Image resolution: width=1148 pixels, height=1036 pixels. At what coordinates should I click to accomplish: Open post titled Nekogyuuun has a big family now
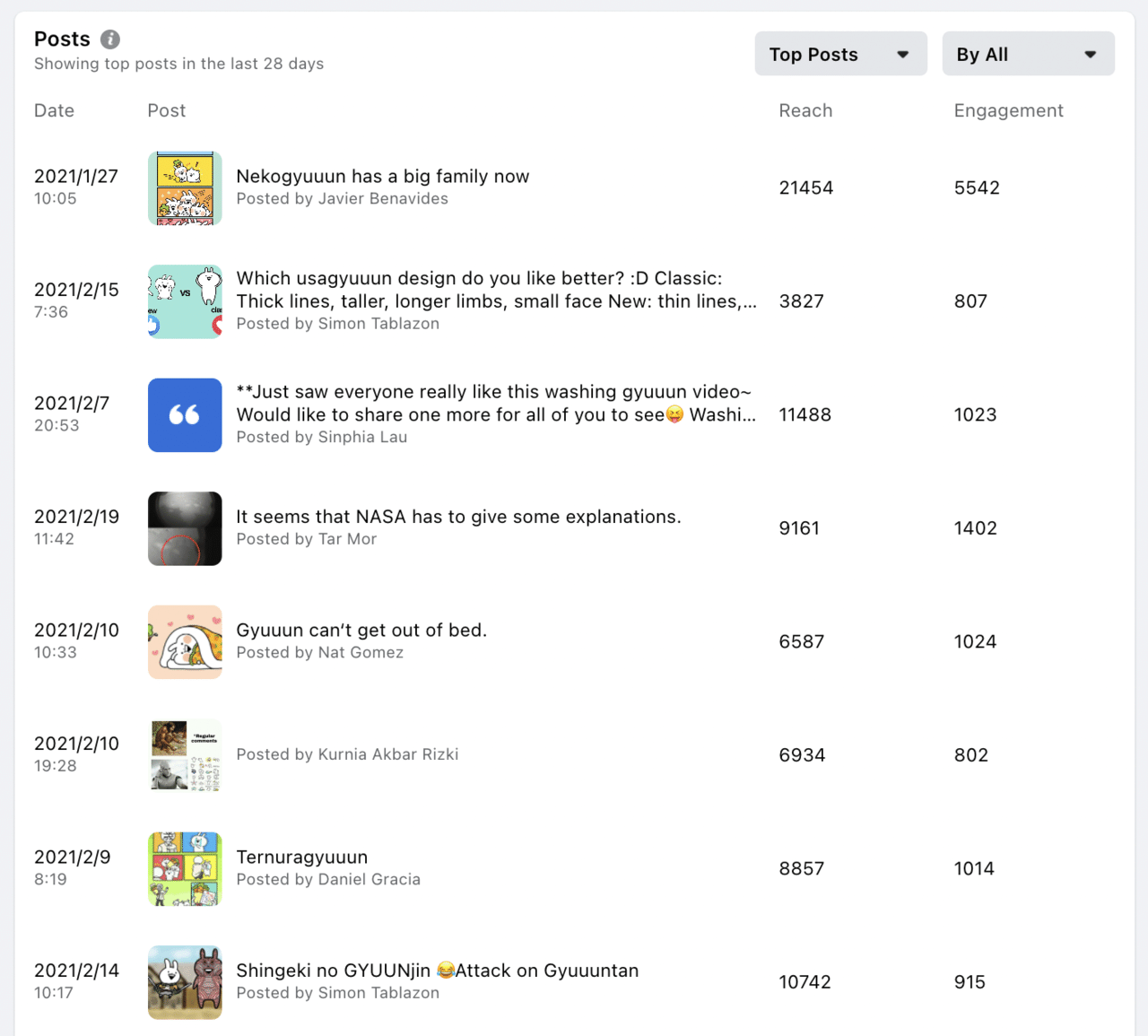click(382, 177)
